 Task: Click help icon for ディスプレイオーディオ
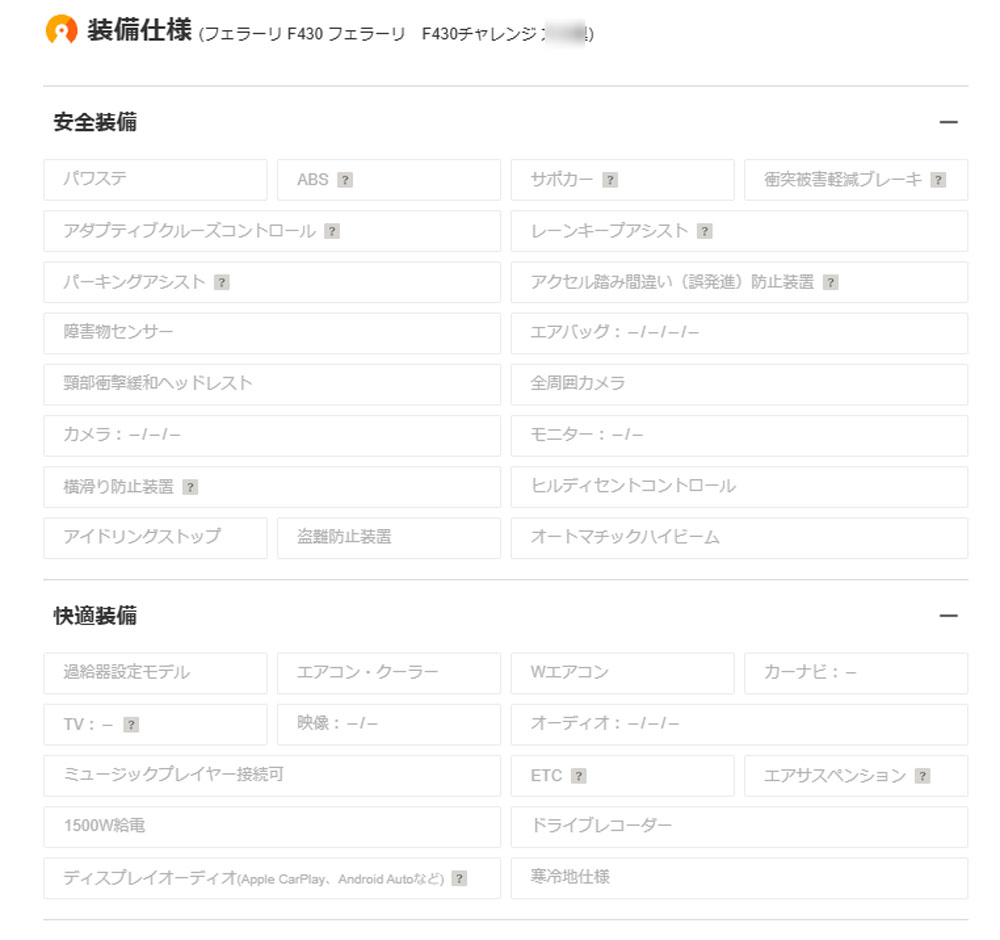(459, 879)
